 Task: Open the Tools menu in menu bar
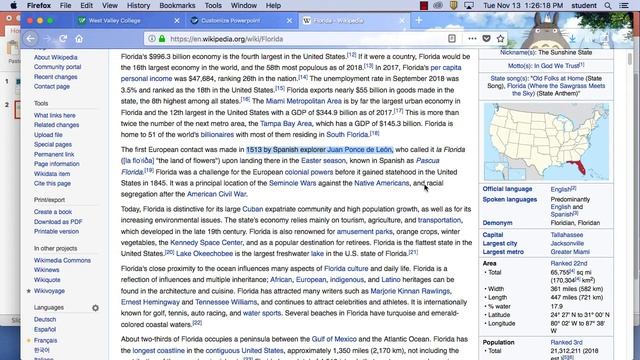tap(213, 6)
